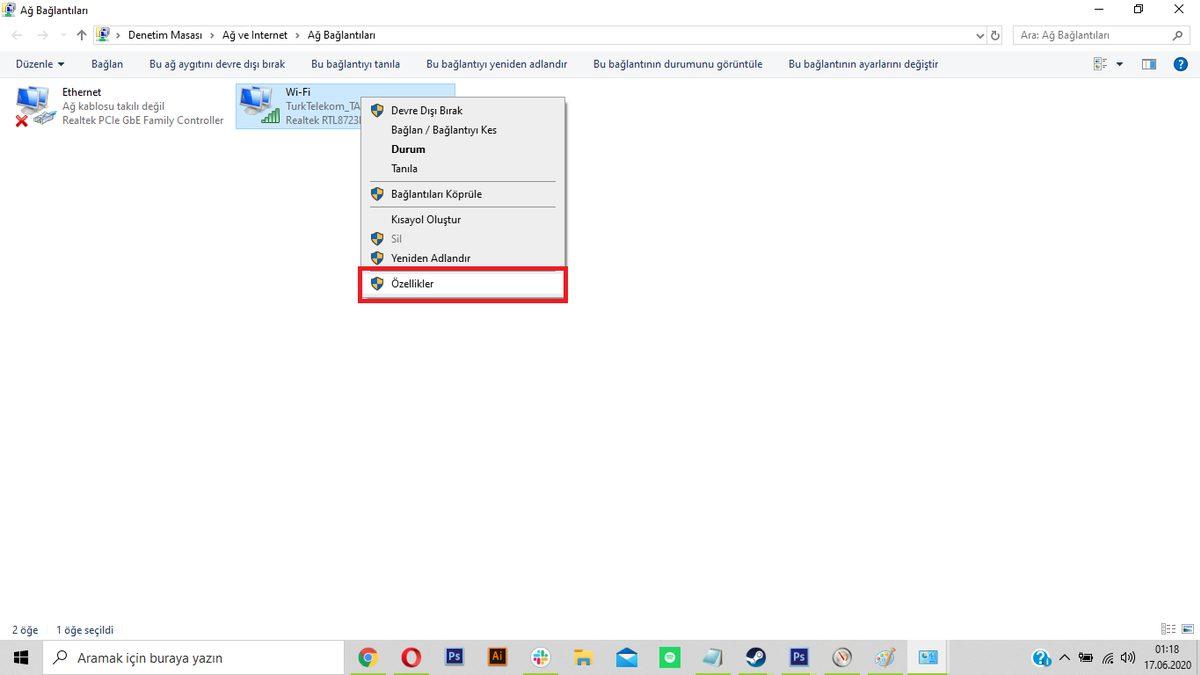
Task: Expand the address bar history dropdown
Action: pyautogui.click(x=979, y=35)
